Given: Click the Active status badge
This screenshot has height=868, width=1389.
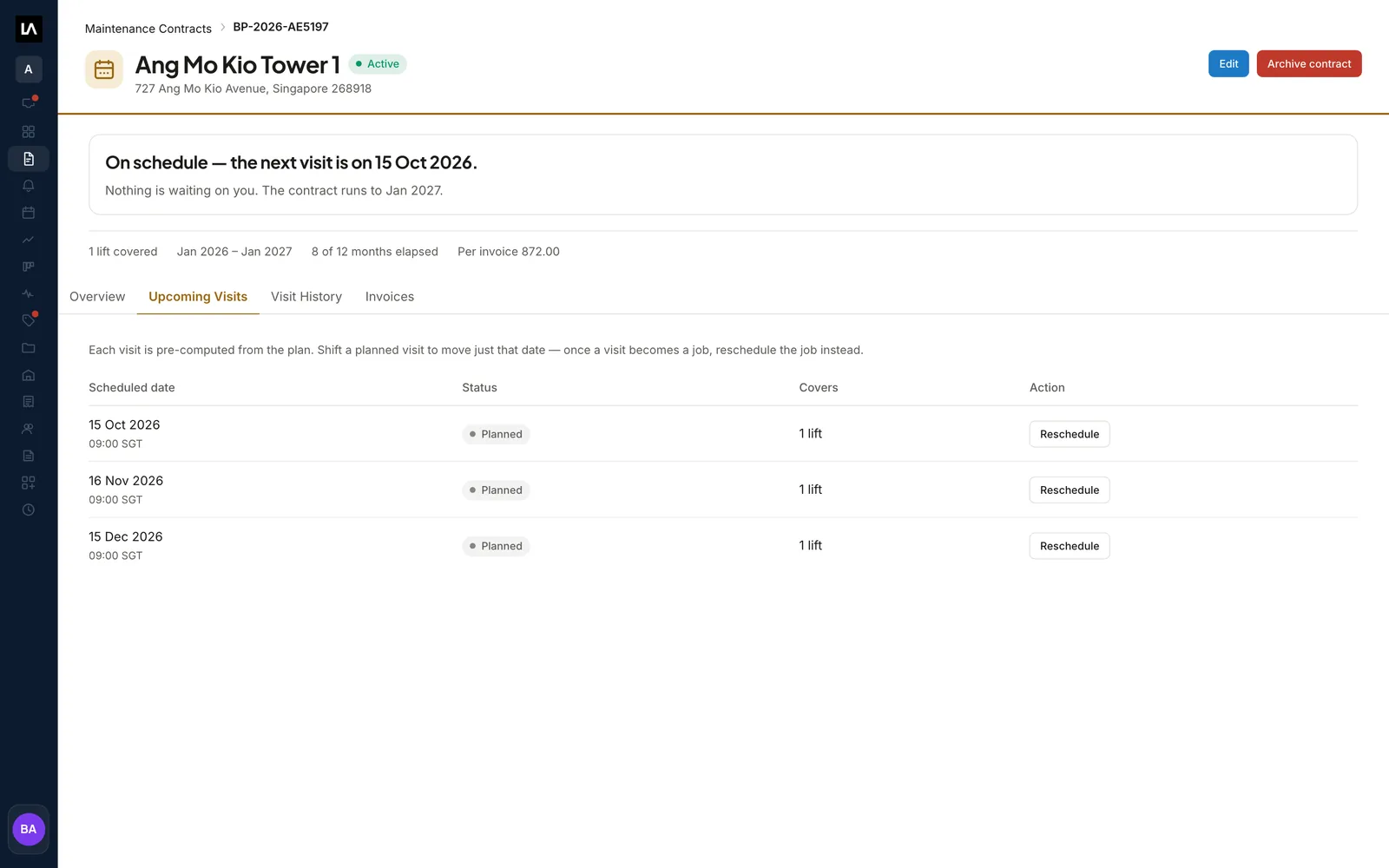Looking at the screenshot, I should coord(378,64).
